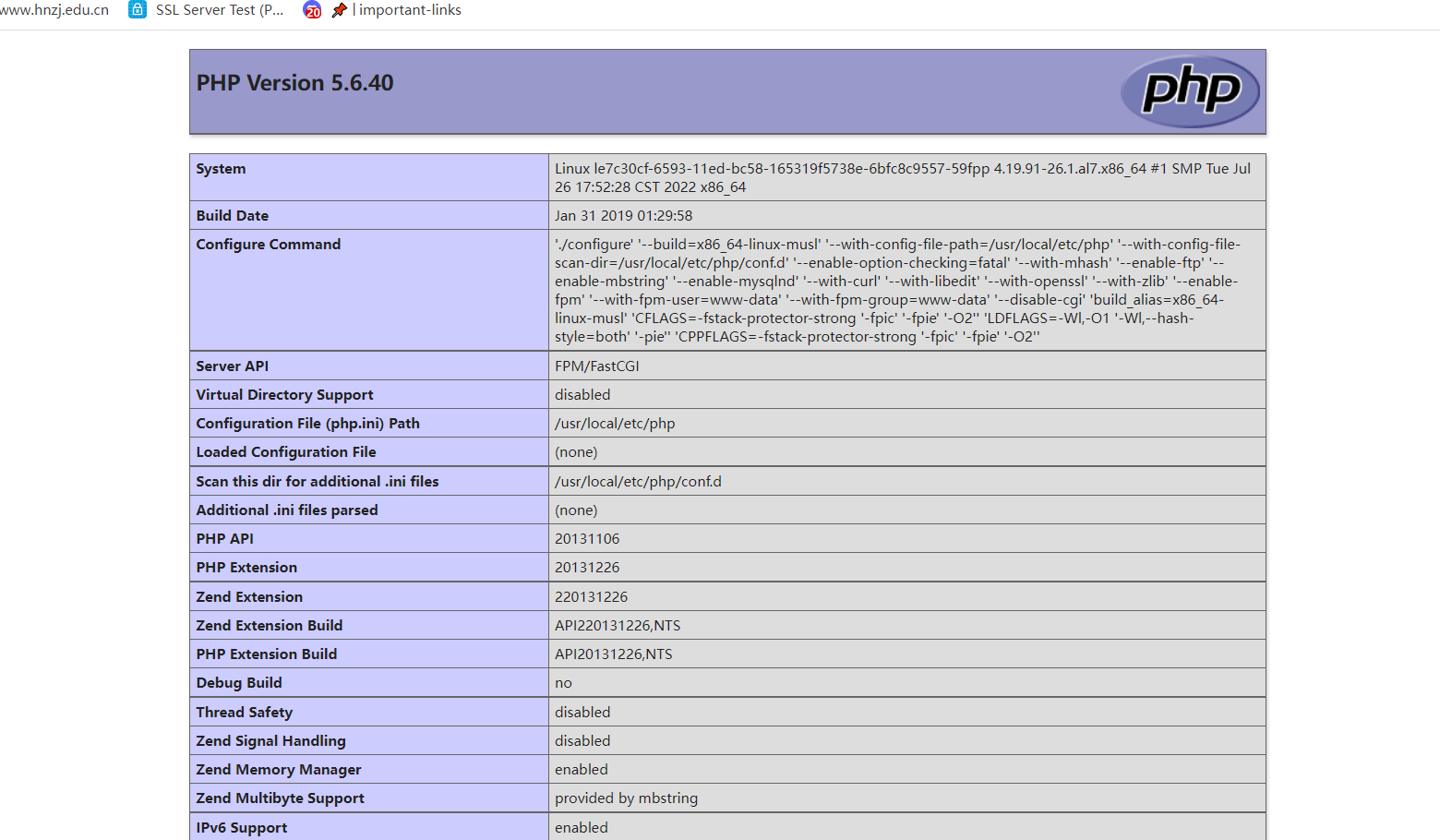Click the /usr/local/etc/php configuration path value
This screenshot has height=840, width=1440.
coord(615,424)
